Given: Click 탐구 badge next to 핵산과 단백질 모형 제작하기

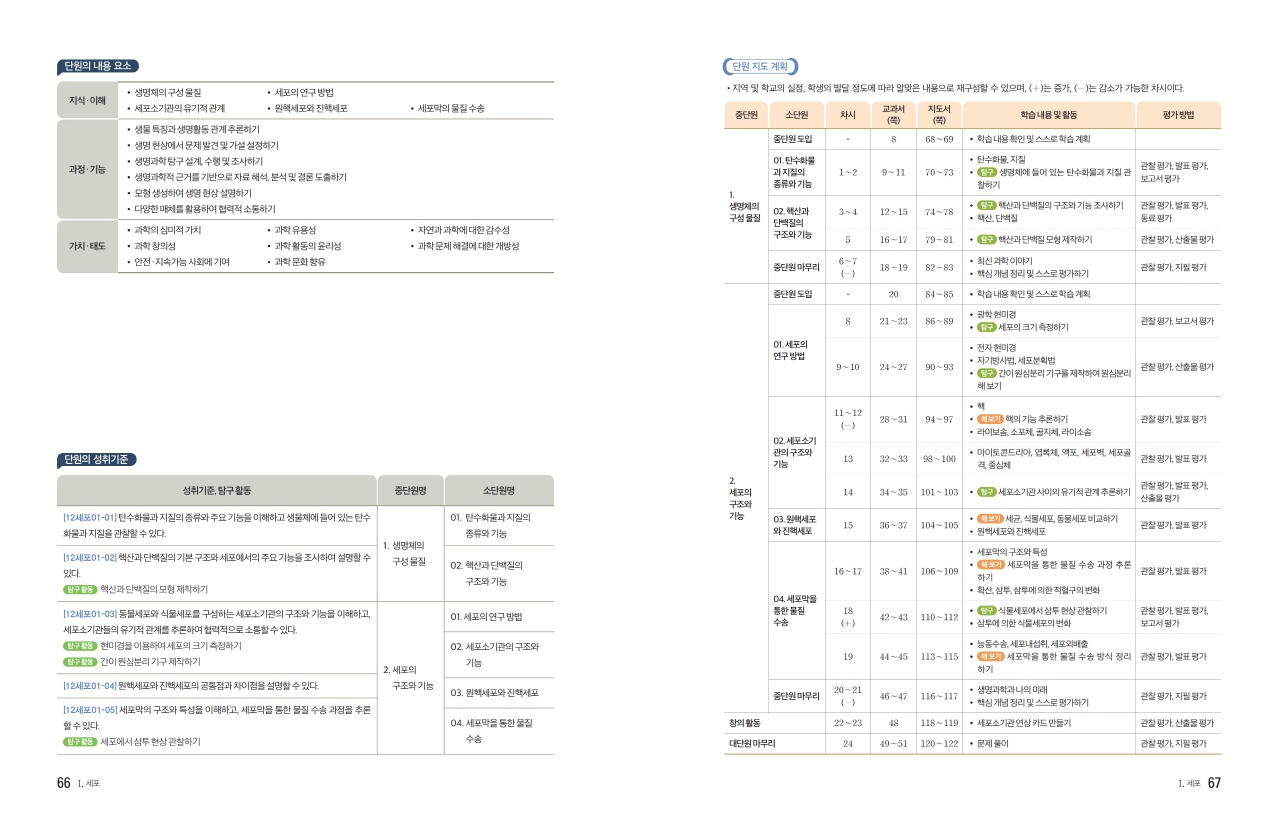Looking at the screenshot, I should point(986,239).
